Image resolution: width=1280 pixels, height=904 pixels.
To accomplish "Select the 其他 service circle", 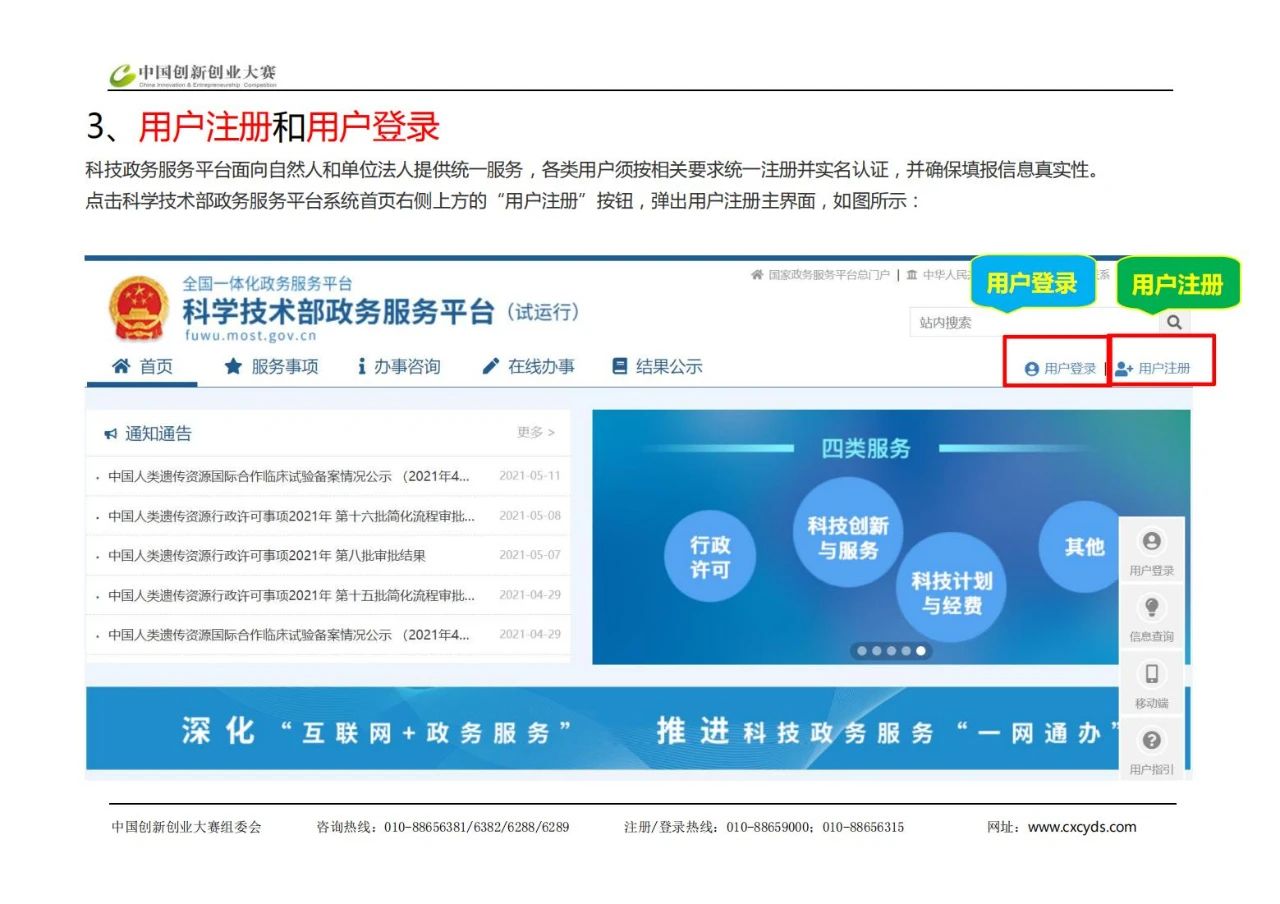I will 1084,547.
